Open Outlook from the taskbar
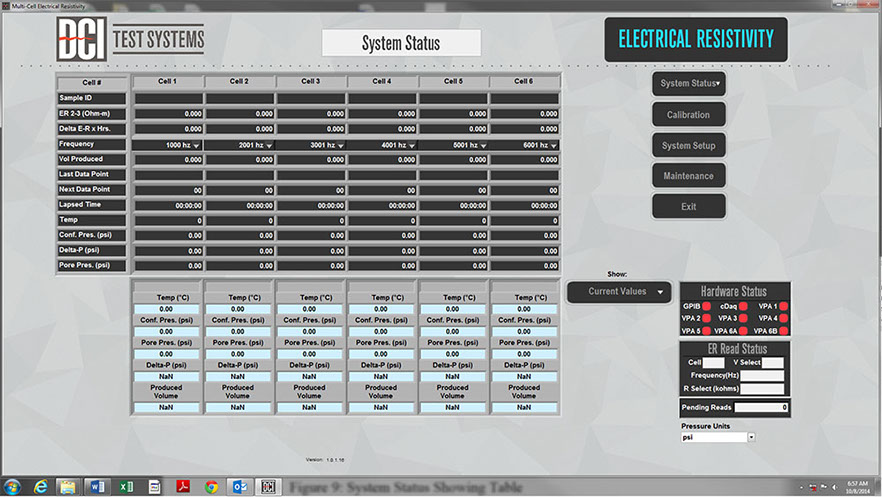Viewport: 882px width, 497px height. (240, 487)
